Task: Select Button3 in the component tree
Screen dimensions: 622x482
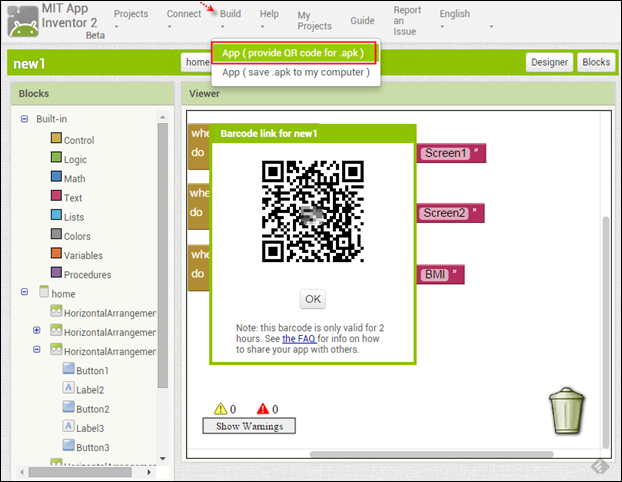Action: pyautogui.click(x=93, y=447)
